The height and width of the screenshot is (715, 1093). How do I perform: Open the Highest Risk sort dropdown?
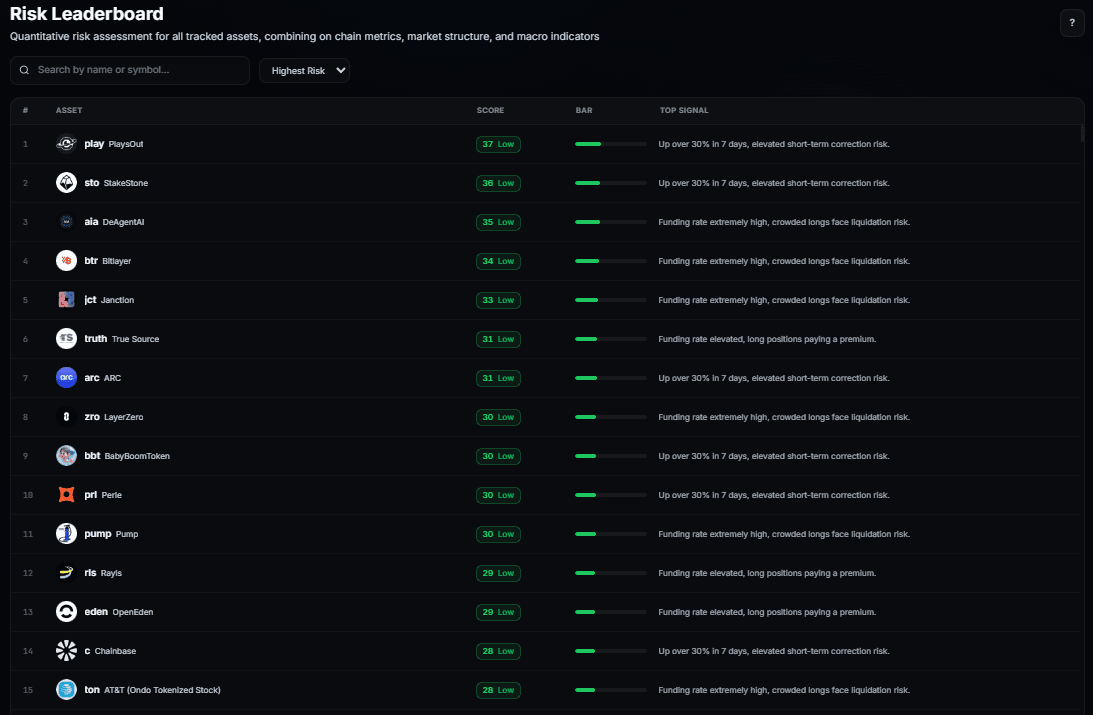pos(305,70)
